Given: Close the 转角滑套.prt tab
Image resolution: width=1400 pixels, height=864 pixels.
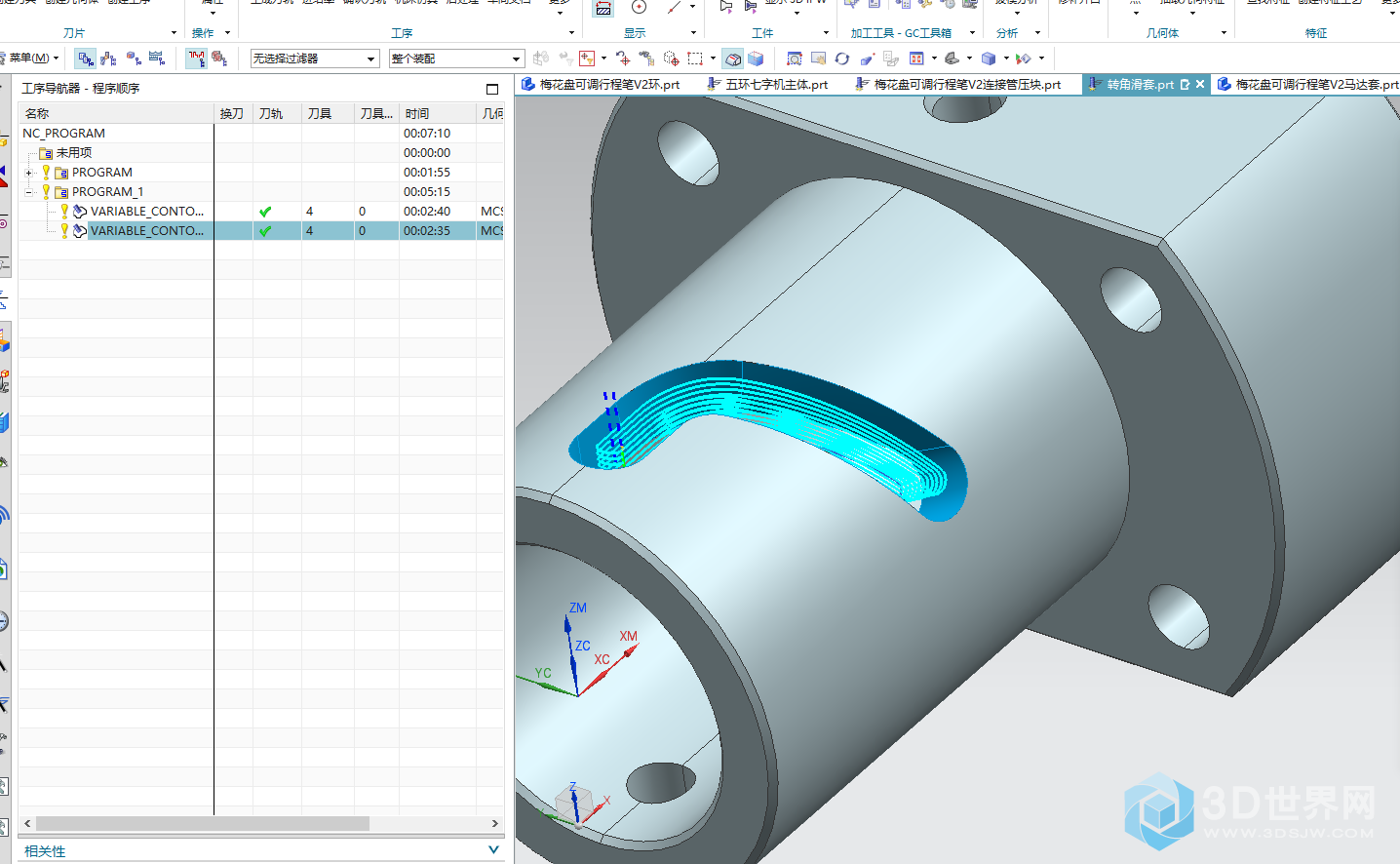Looking at the screenshot, I should point(1200,85).
